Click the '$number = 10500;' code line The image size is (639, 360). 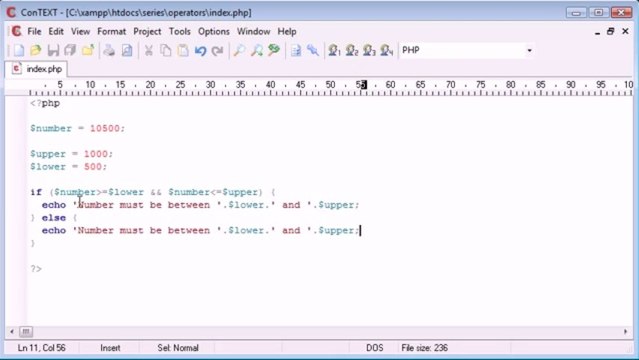coord(77,128)
